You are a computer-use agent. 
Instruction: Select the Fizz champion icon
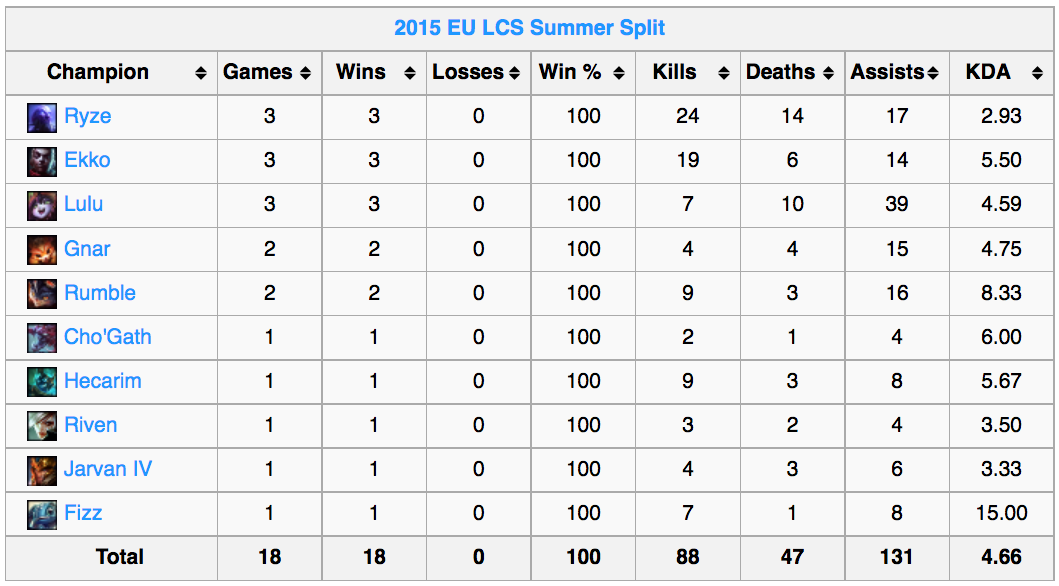[42, 514]
